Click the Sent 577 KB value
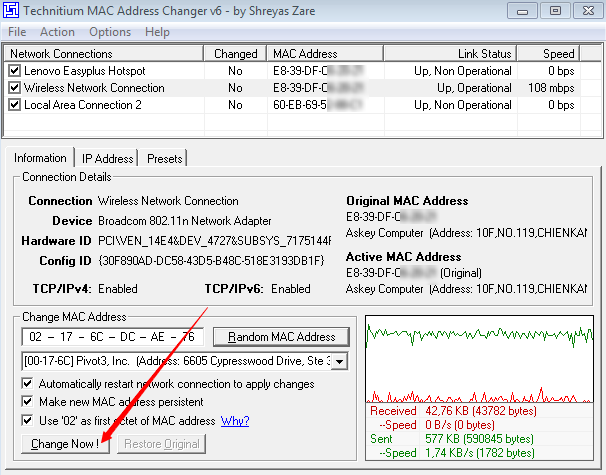The width and height of the screenshot is (606, 475). [479, 439]
